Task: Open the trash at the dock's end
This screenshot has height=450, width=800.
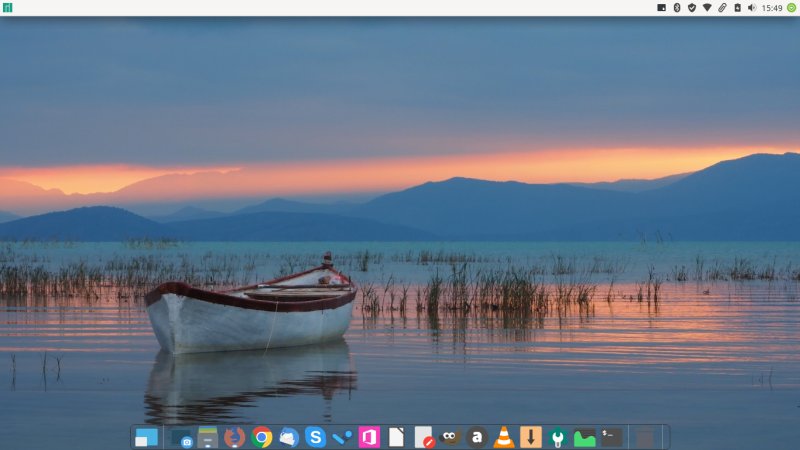Action: (x=646, y=437)
